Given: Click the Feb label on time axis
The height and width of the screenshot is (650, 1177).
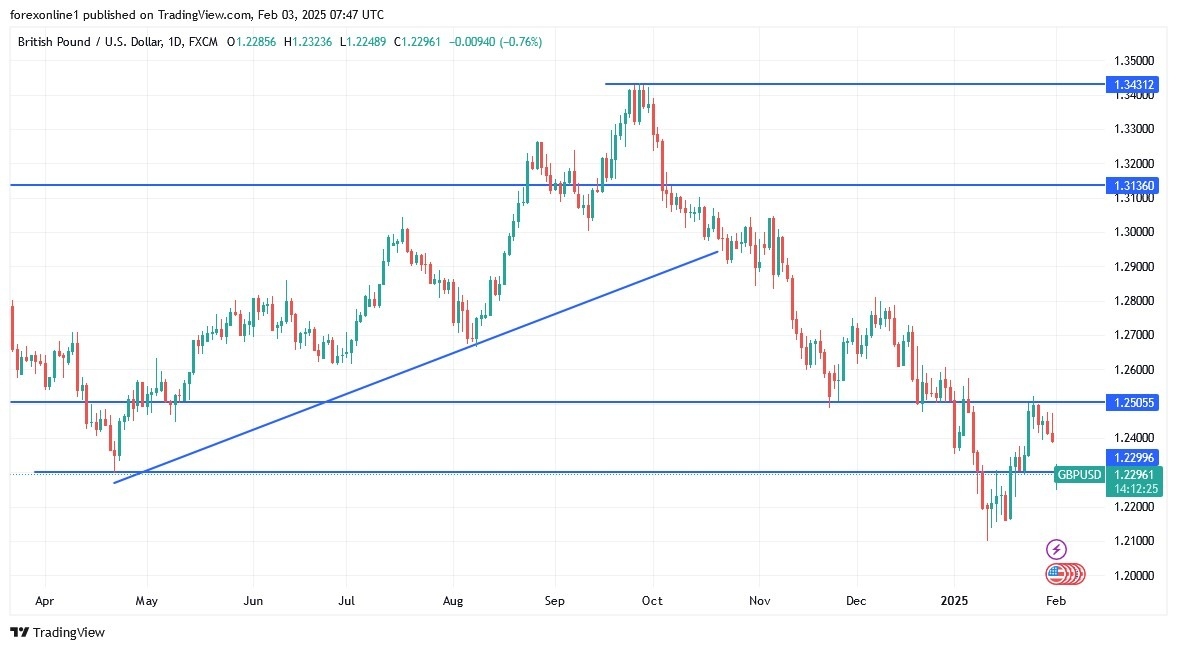Looking at the screenshot, I should pos(1057,601).
